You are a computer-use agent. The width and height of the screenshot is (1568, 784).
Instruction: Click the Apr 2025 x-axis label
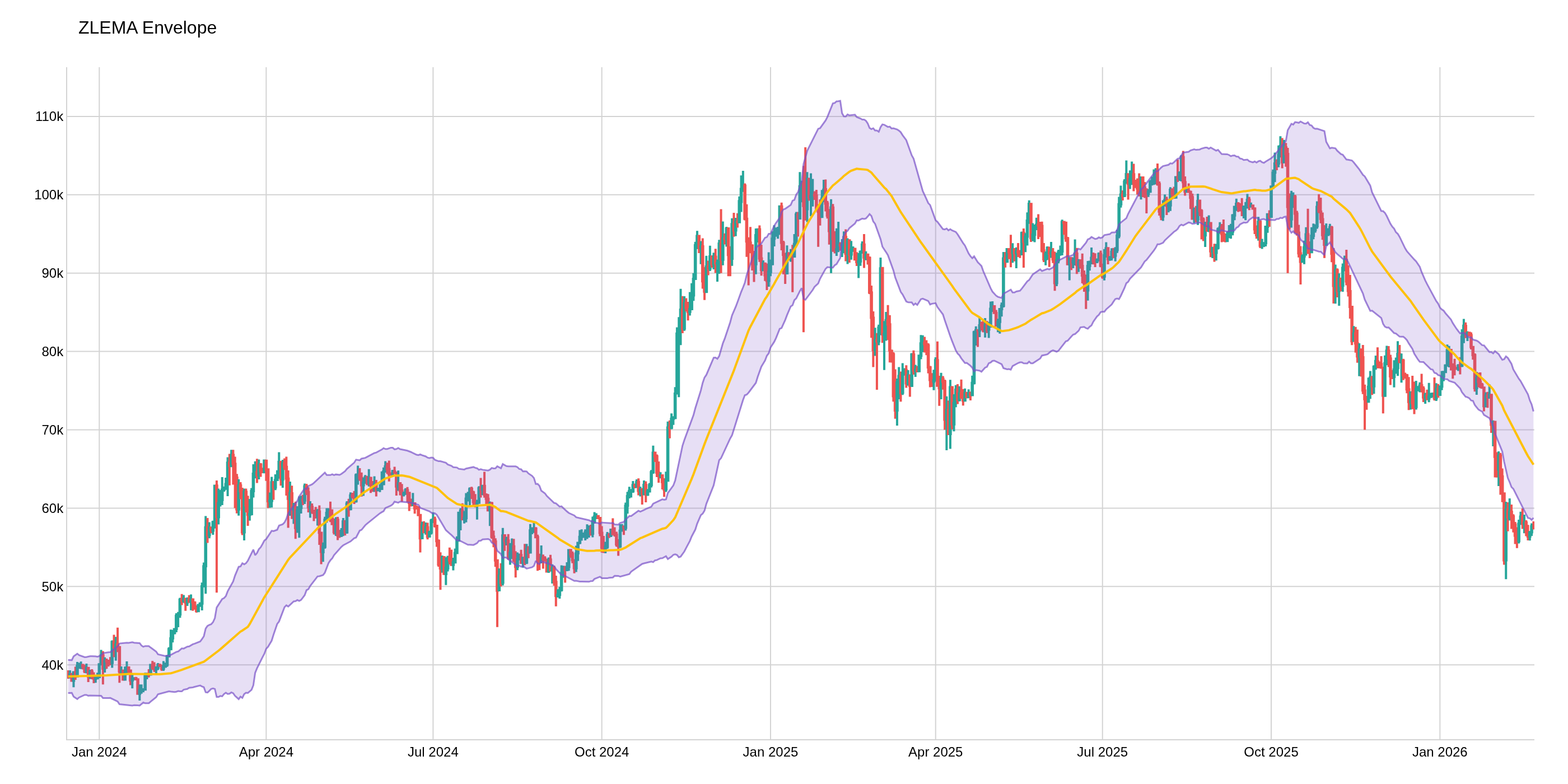[x=935, y=752]
